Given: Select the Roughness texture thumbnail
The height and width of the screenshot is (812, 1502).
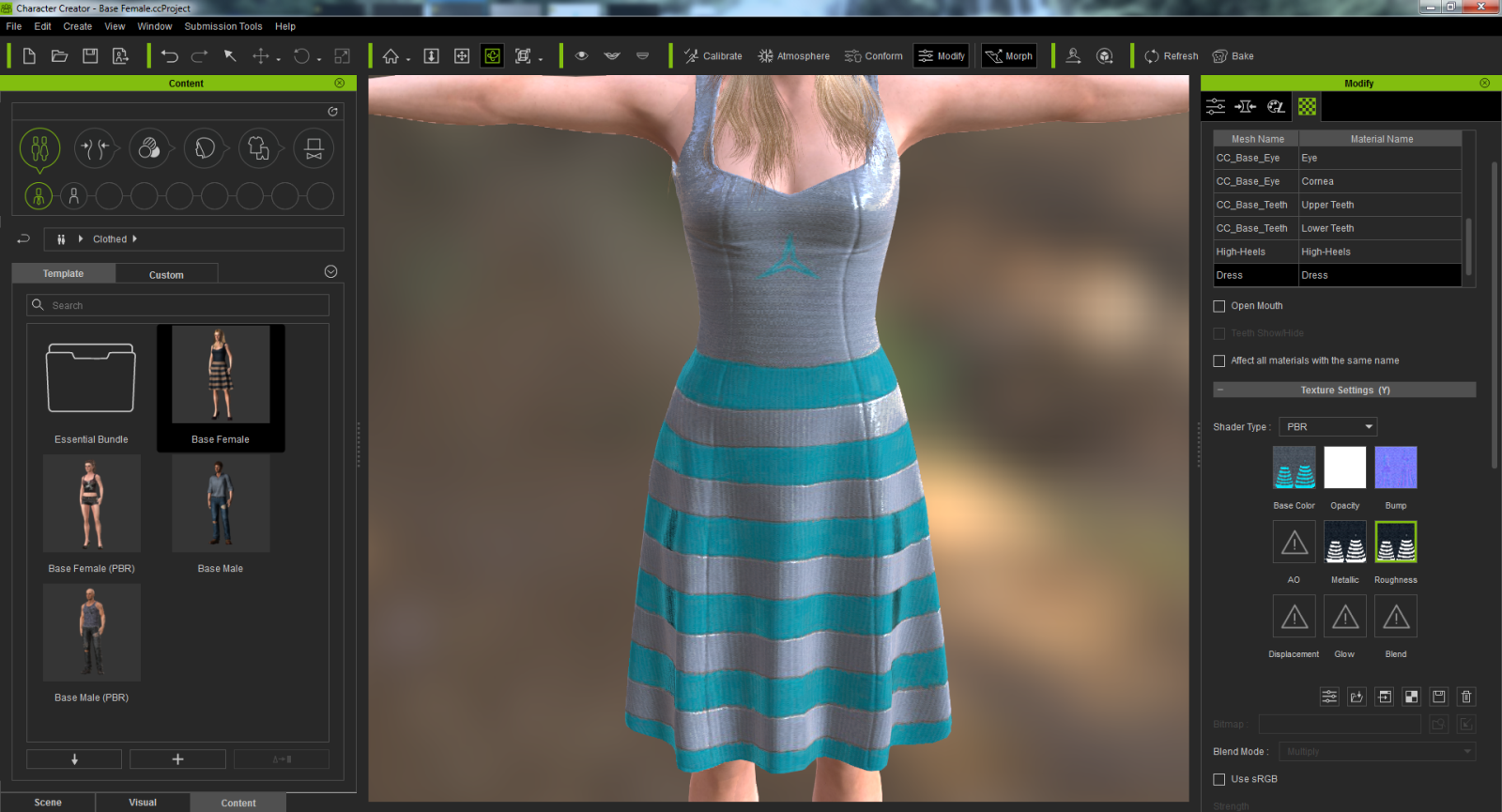Looking at the screenshot, I should [1396, 542].
